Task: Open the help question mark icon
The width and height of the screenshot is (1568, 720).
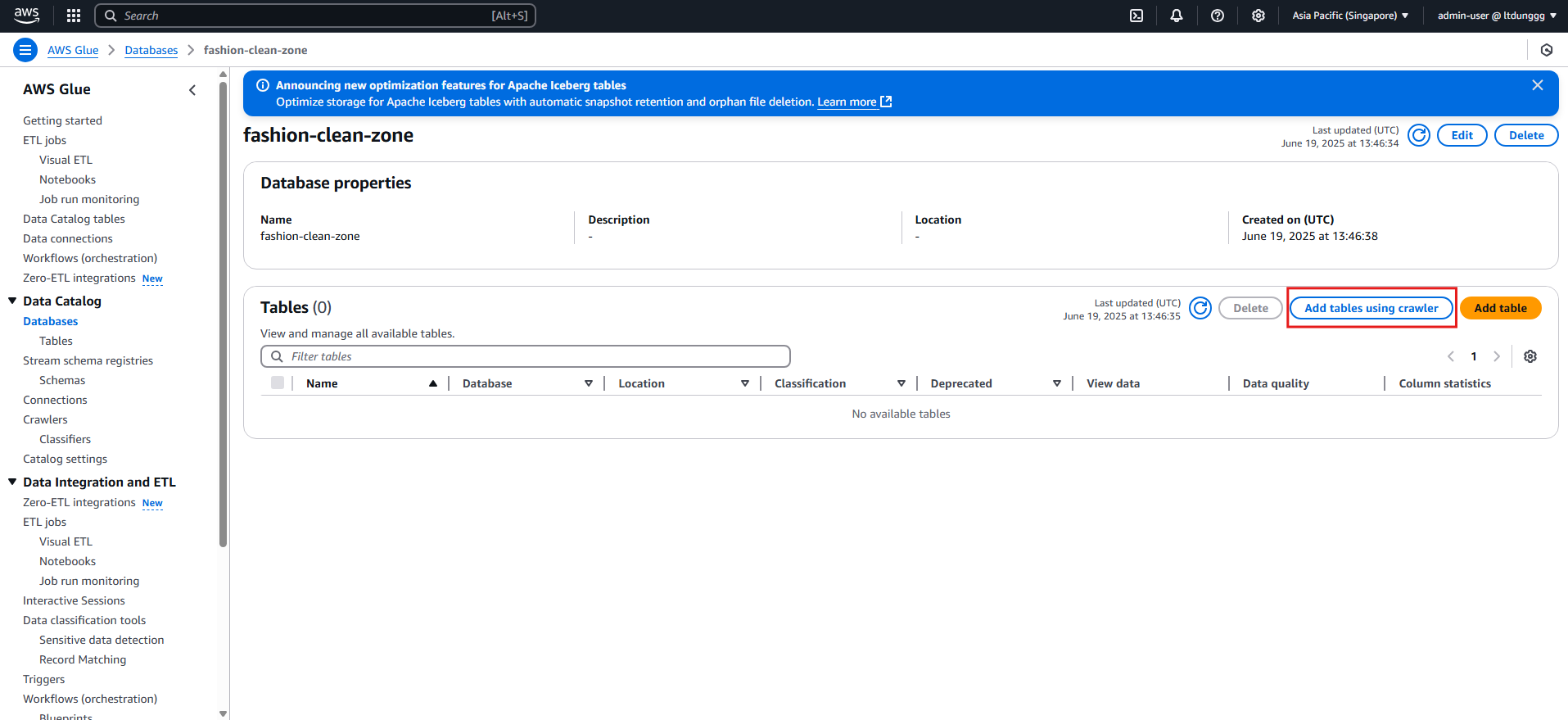Action: 1218,16
